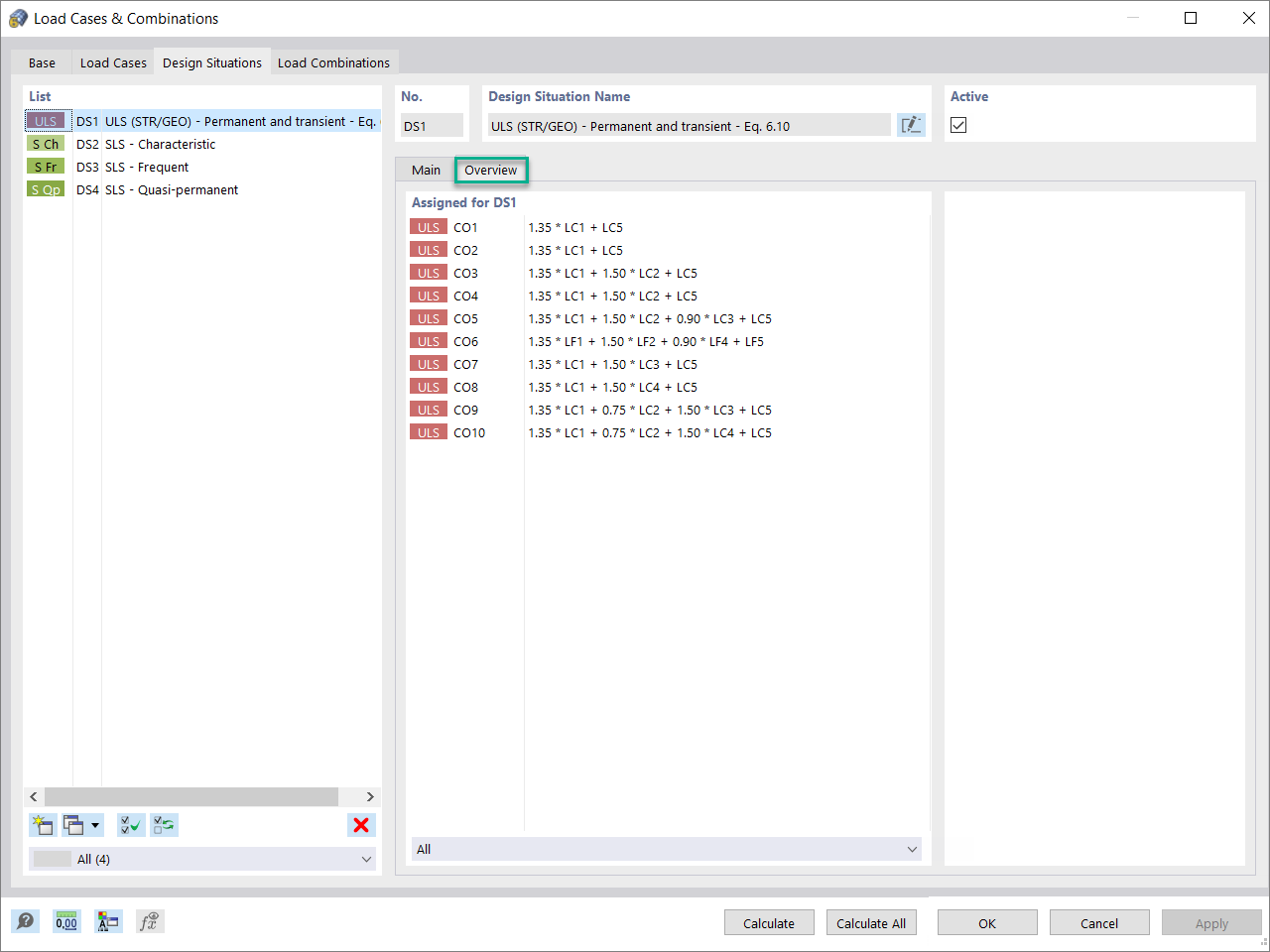The image size is (1270, 952).
Task: Edit the Design Situation Name with the pencil icon
Action: tap(910, 124)
